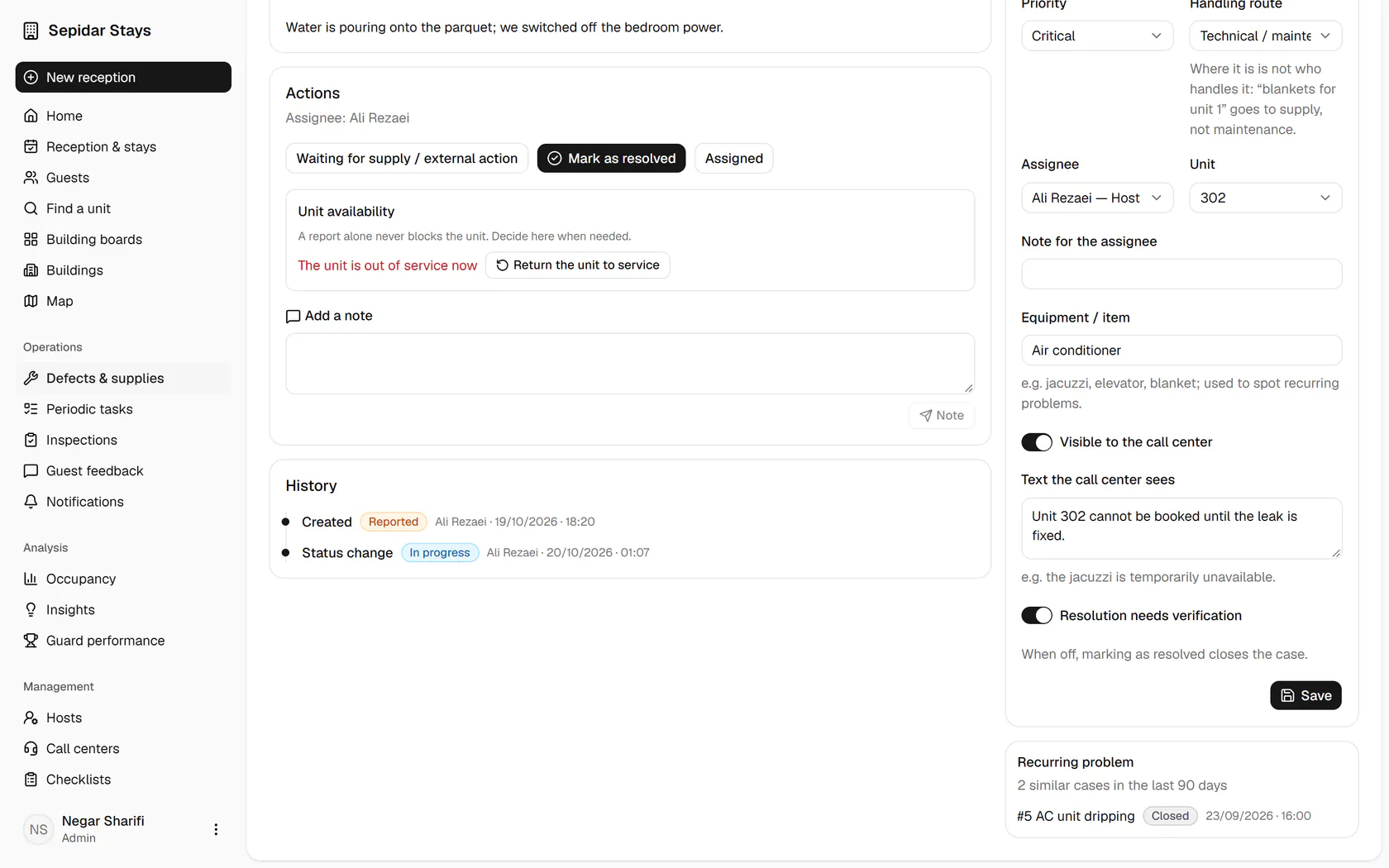The width and height of the screenshot is (1389, 868).
Task: Open recurring case #5 AC unit dripping
Action: (1076, 816)
